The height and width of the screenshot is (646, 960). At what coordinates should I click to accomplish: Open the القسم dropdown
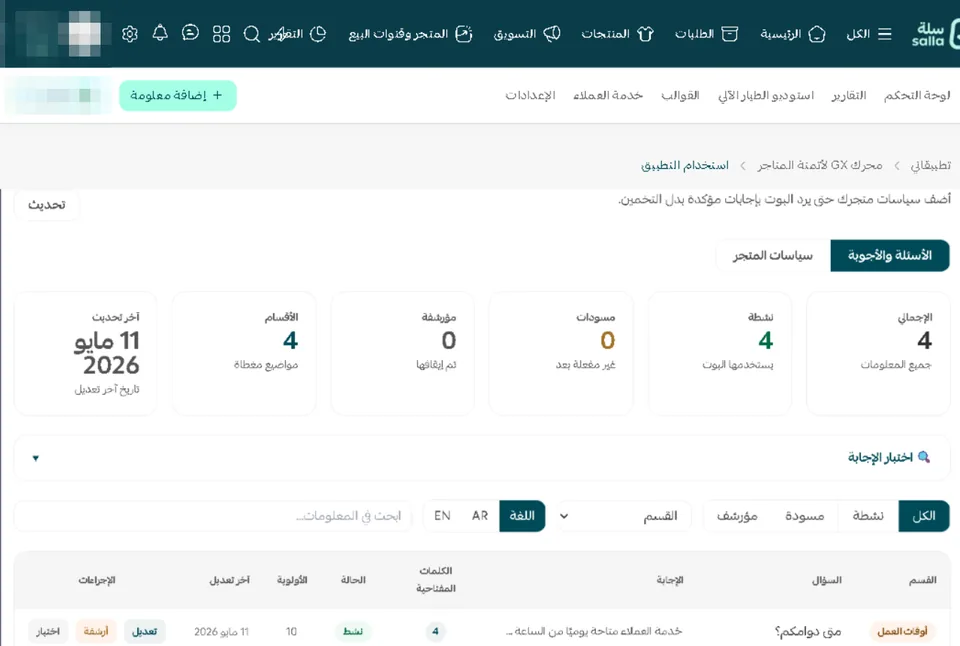624,516
